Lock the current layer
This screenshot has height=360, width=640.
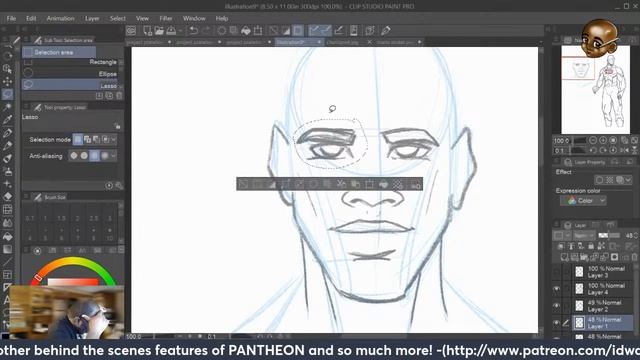pos(591,246)
